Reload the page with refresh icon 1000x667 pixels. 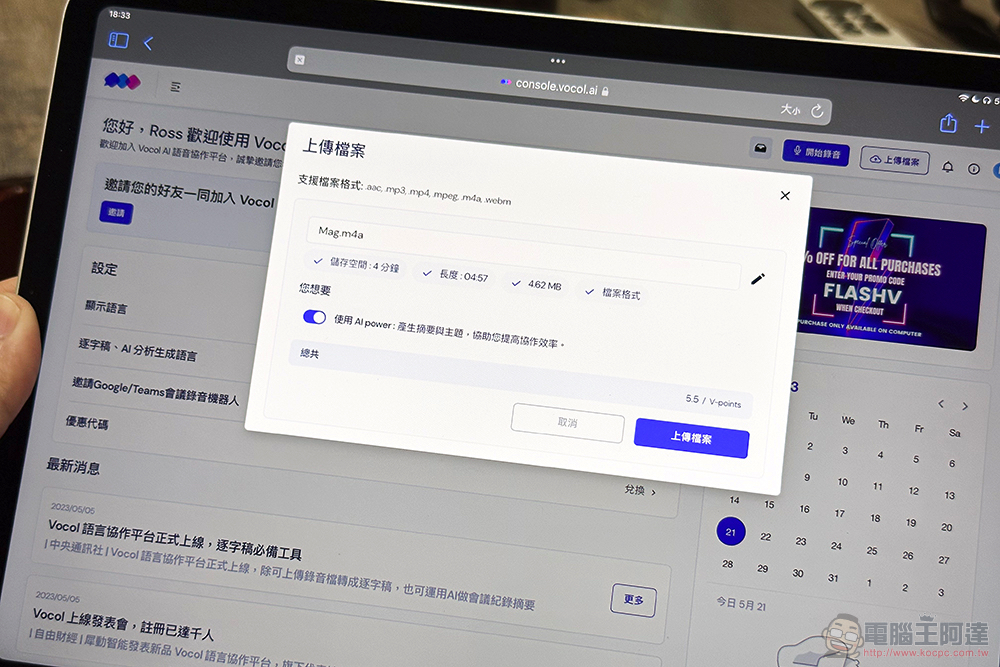[x=817, y=111]
